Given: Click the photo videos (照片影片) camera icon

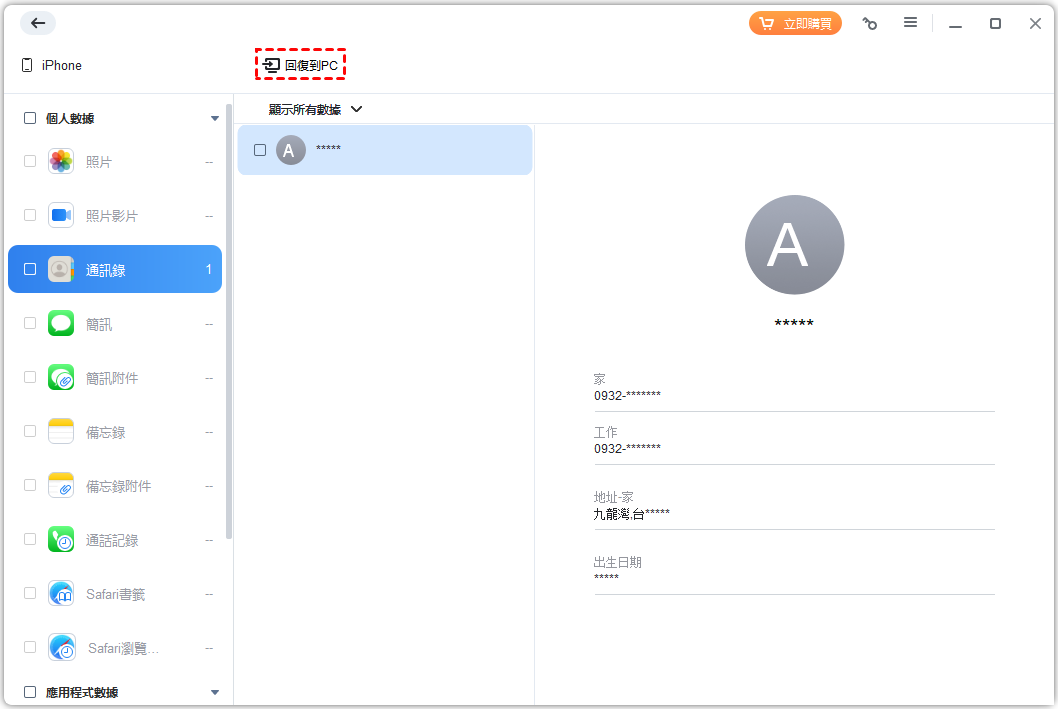Looking at the screenshot, I should coord(61,215).
